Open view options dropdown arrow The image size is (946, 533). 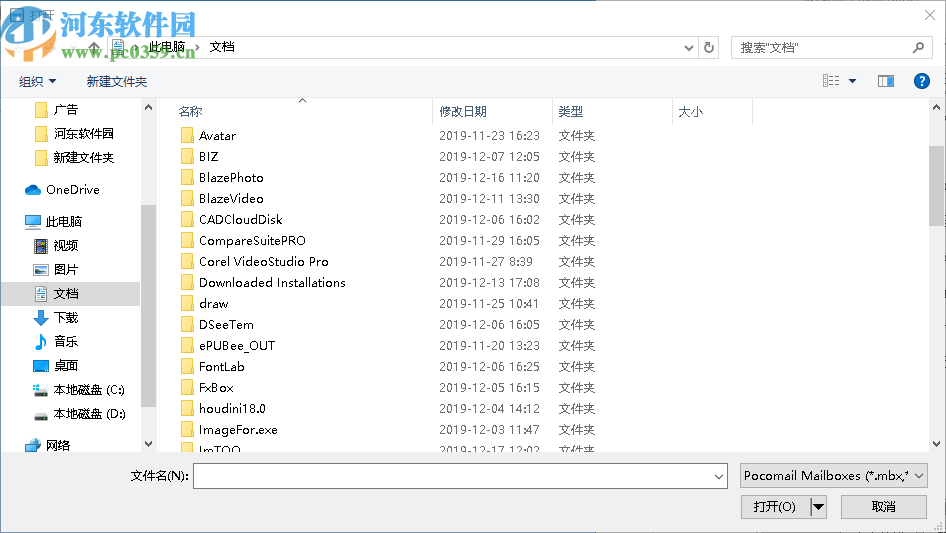coord(852,81)
